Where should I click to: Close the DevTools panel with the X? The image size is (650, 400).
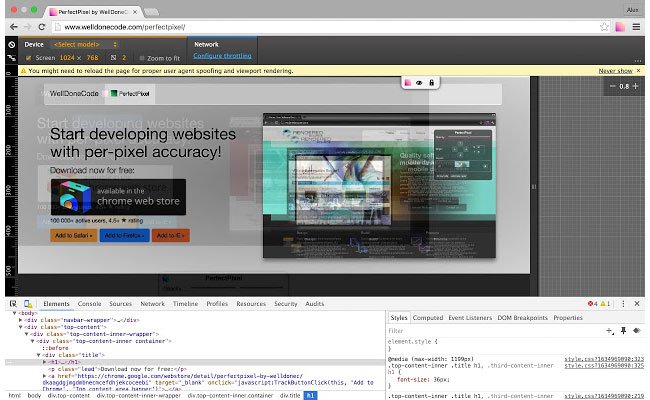tap(637, 304)
